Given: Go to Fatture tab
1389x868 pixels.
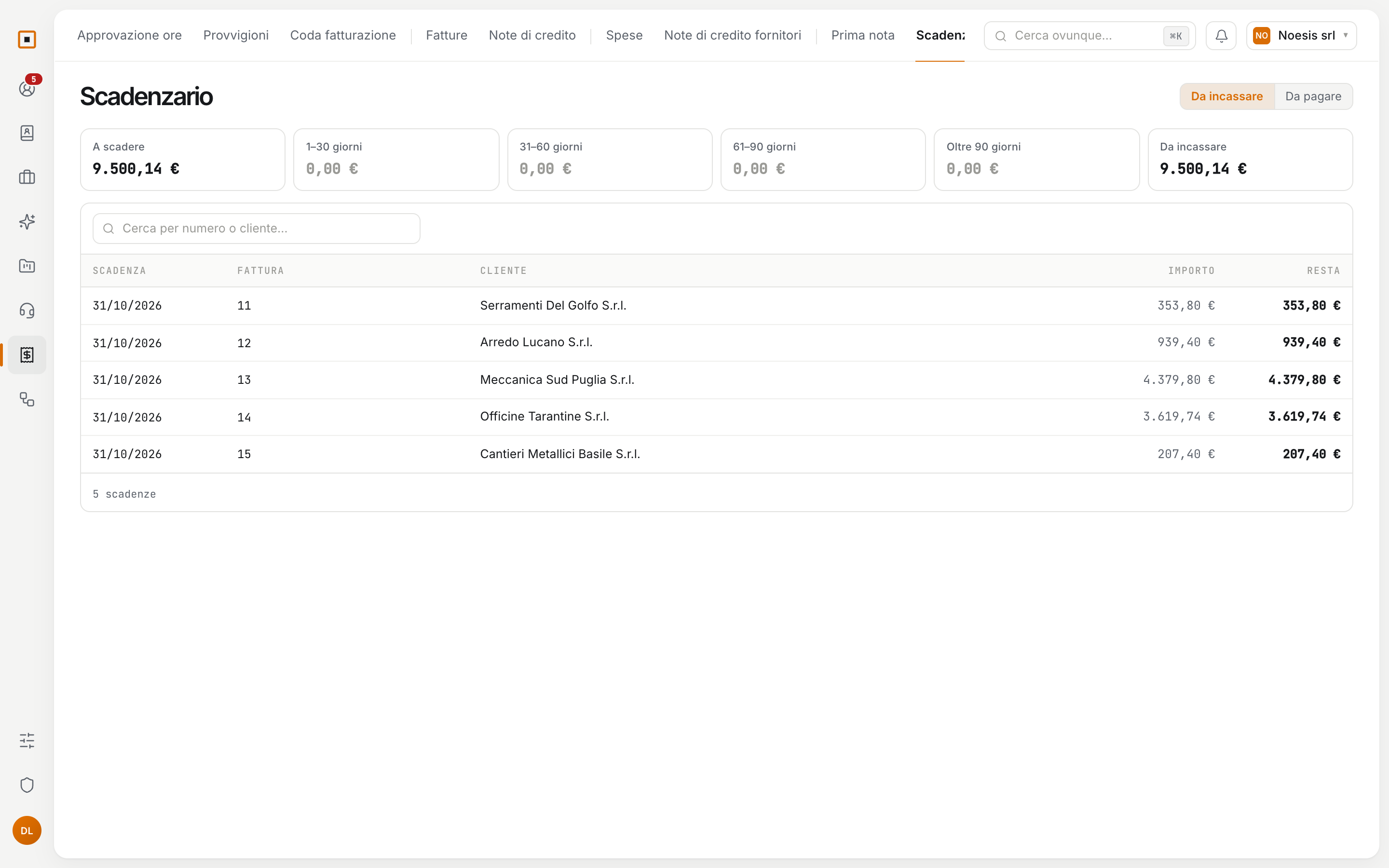Looking at the screenshot, I should [446, 36].
